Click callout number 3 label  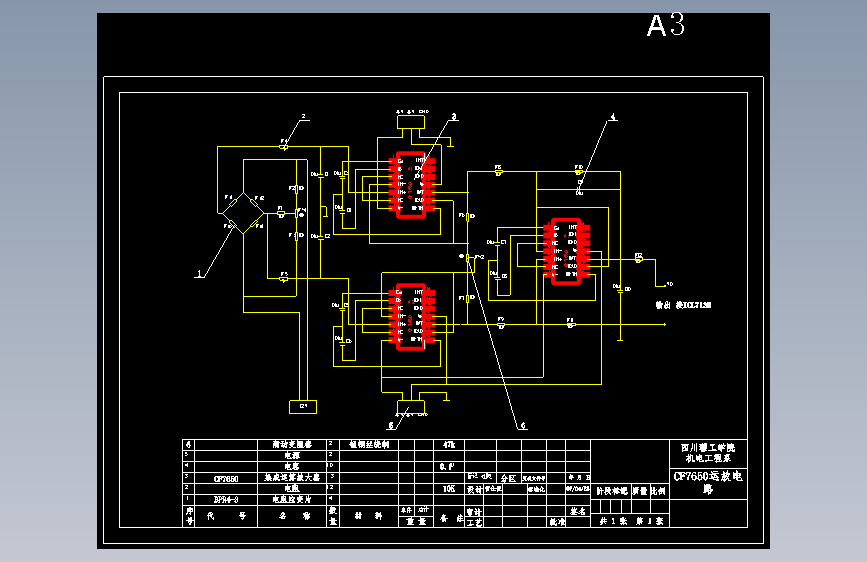click(x=454, y=117)
